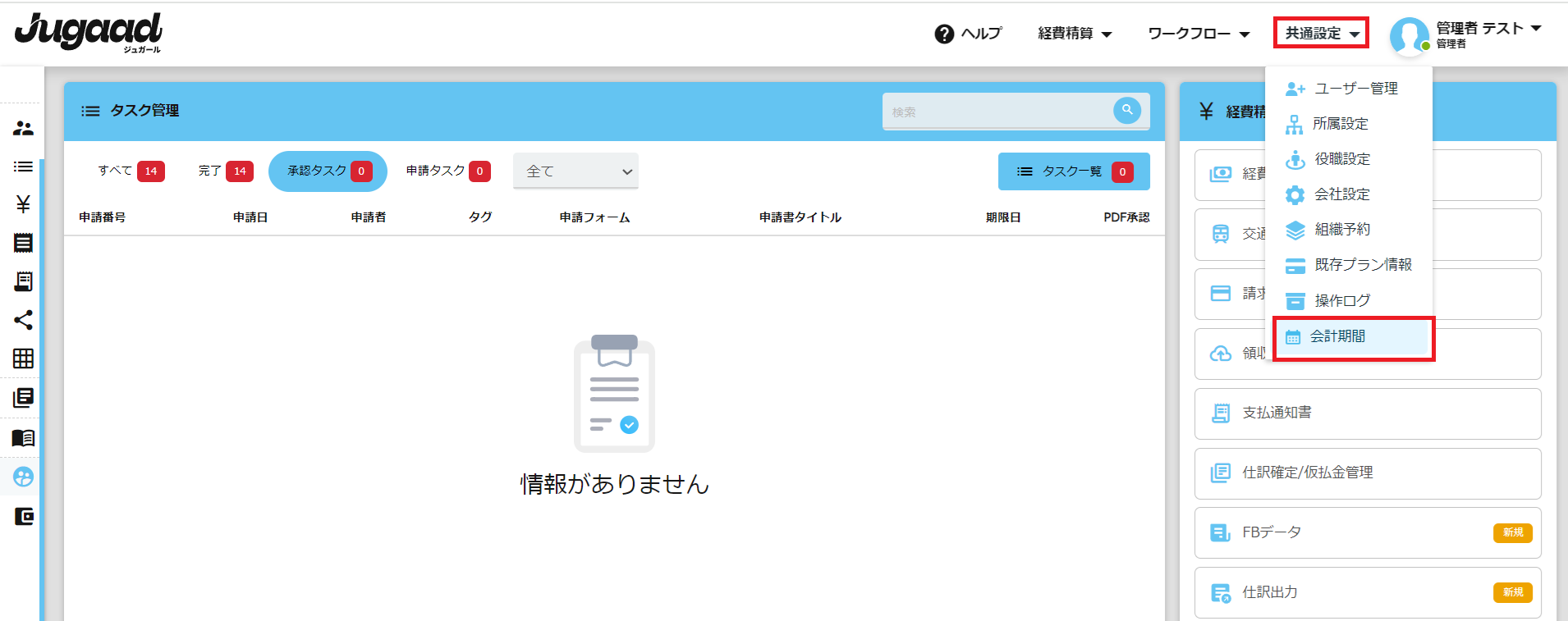Click the wallet icon in left sidebar

23,517
